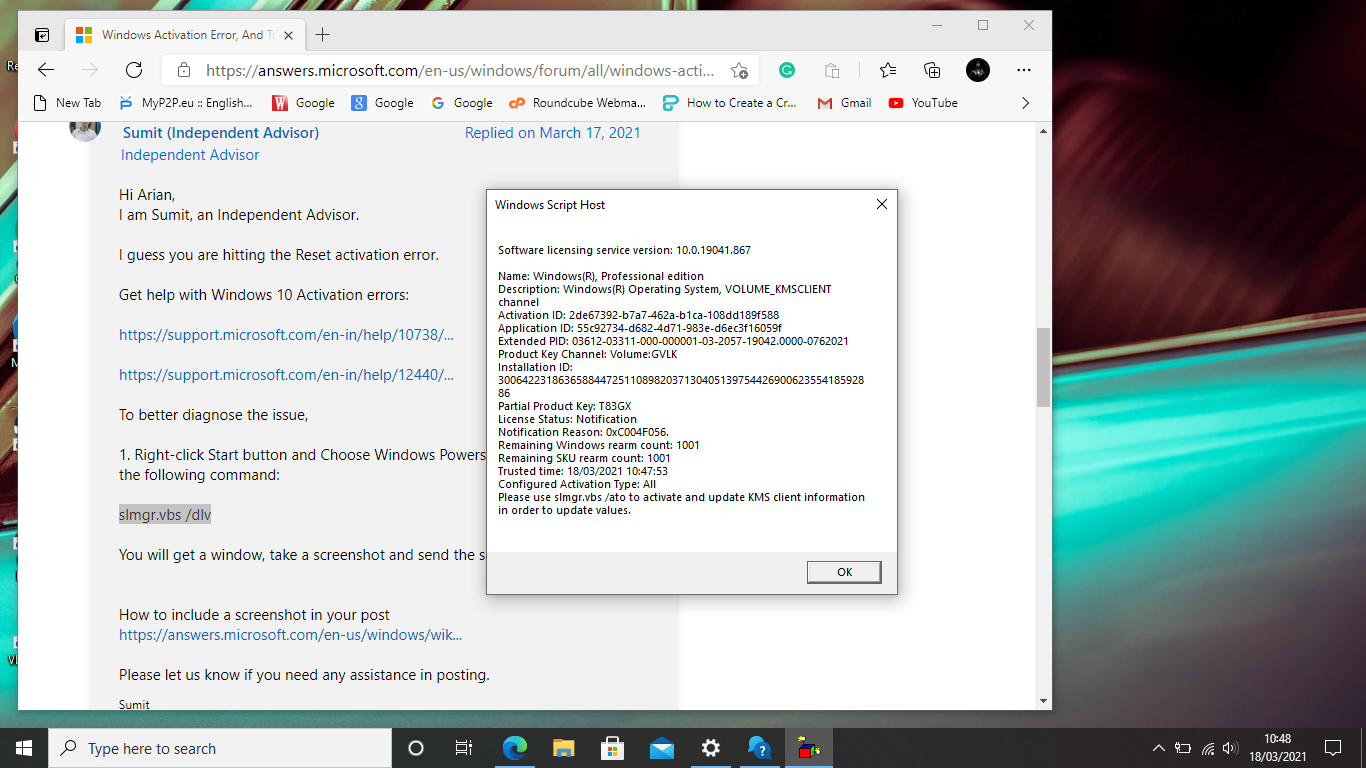This screenshot has height=768, width=1366.
Task: Open Get Help app on taskbar
Action: coord(759,748)
